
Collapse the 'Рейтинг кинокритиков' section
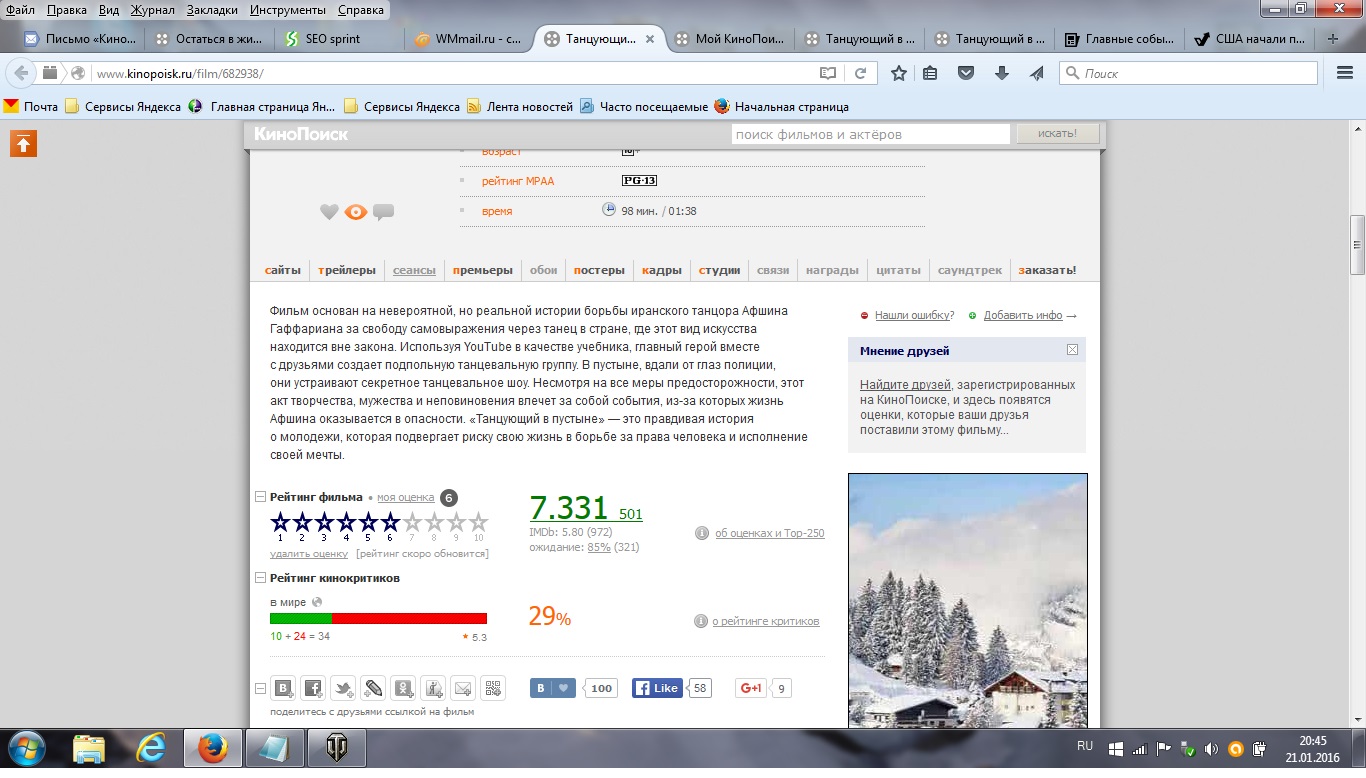261,578
